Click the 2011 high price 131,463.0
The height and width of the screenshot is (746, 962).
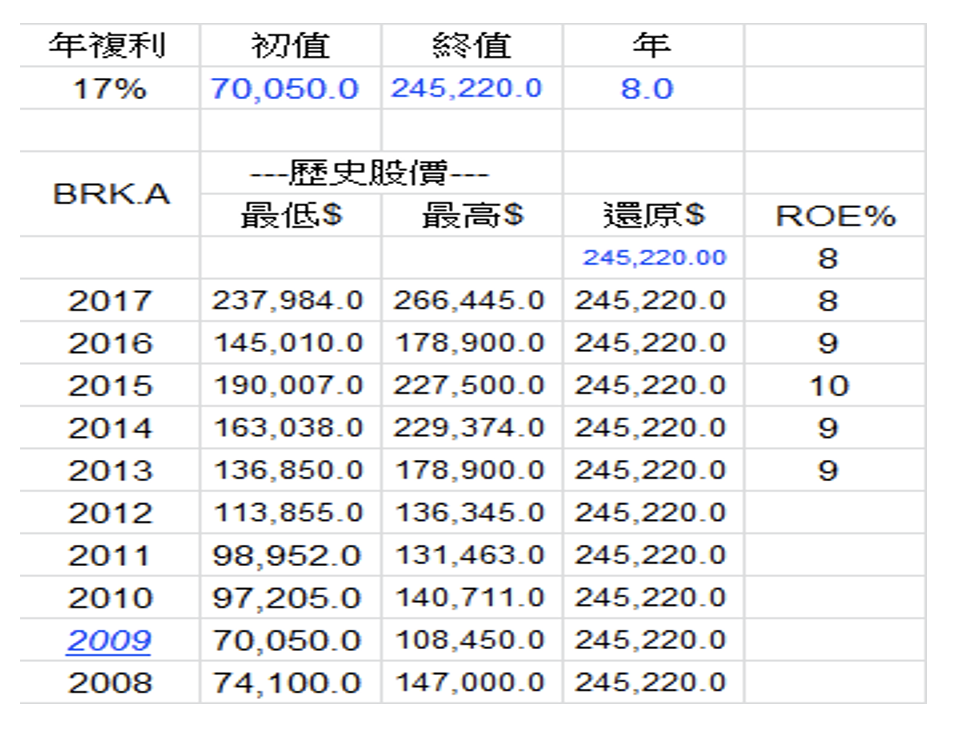click(469, 555)
